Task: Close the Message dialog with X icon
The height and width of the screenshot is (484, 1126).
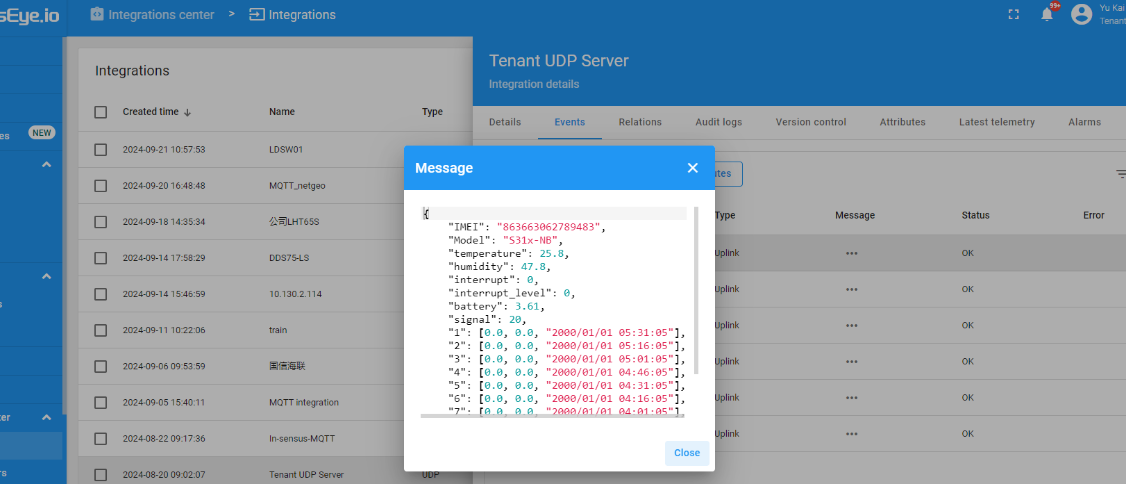Action: 693,168
